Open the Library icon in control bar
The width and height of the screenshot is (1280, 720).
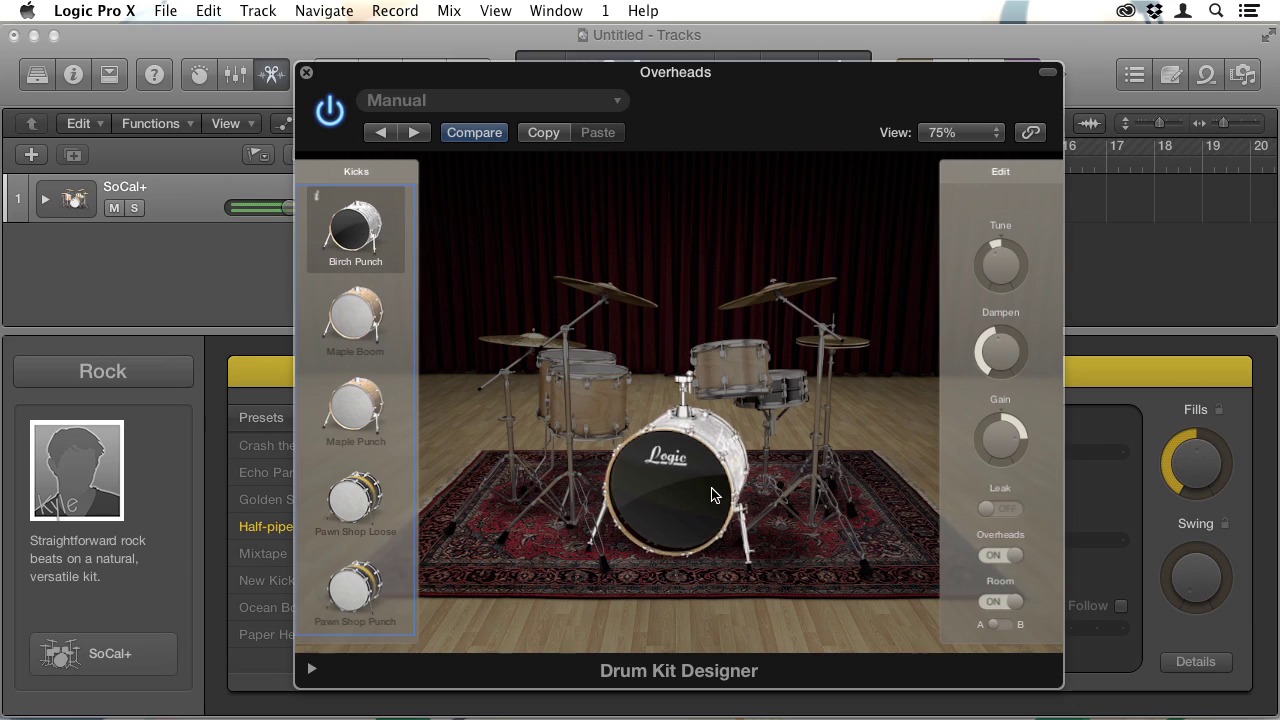(37, 74)
